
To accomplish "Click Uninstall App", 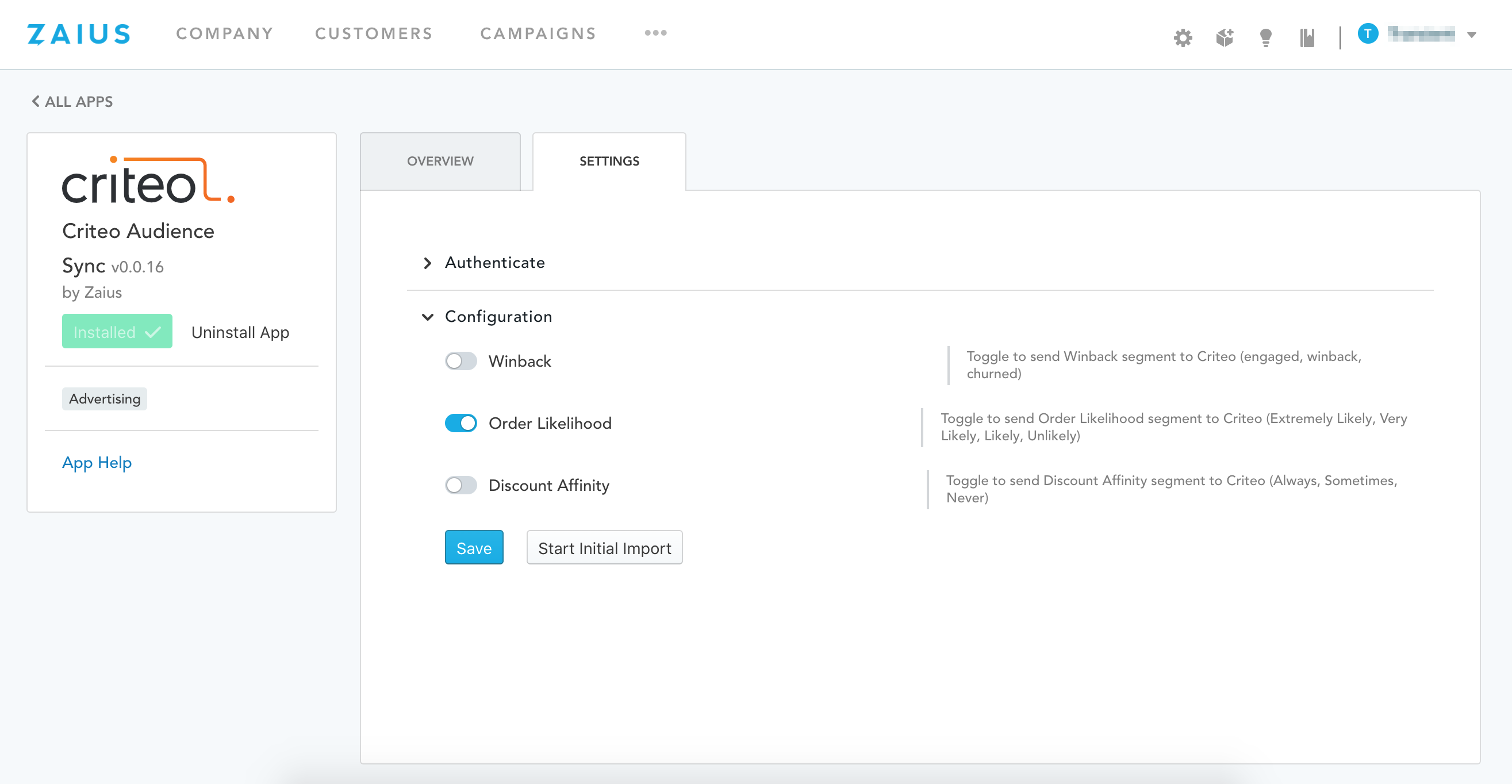I will [x=240, y=332].
